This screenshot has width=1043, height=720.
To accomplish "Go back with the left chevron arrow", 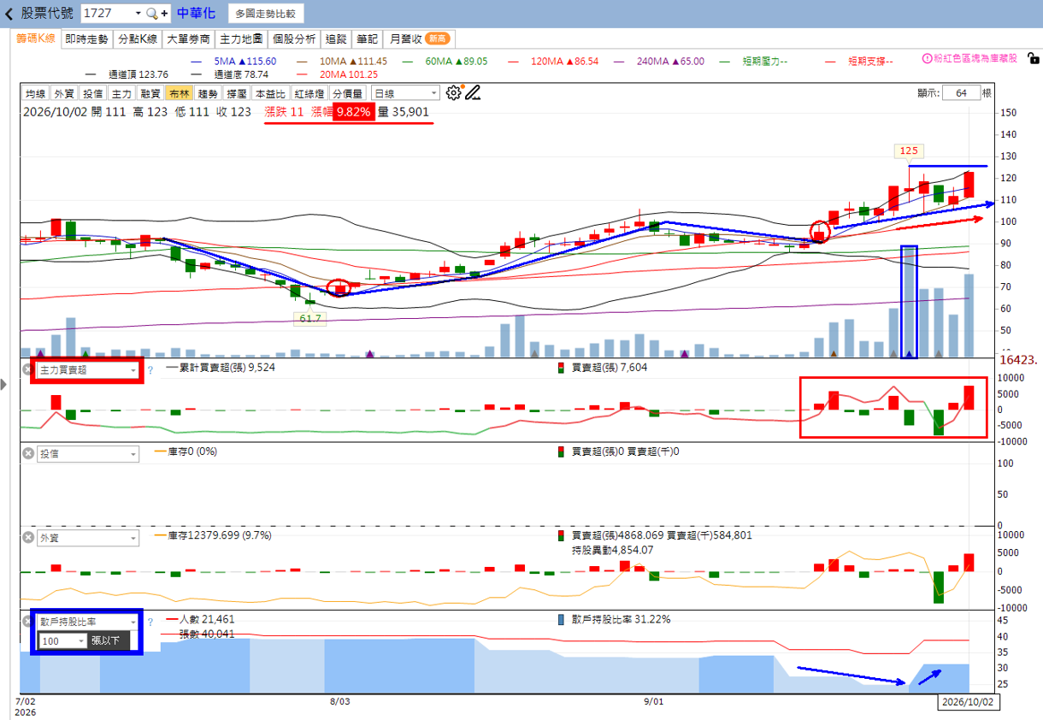I will coord(9,13).
